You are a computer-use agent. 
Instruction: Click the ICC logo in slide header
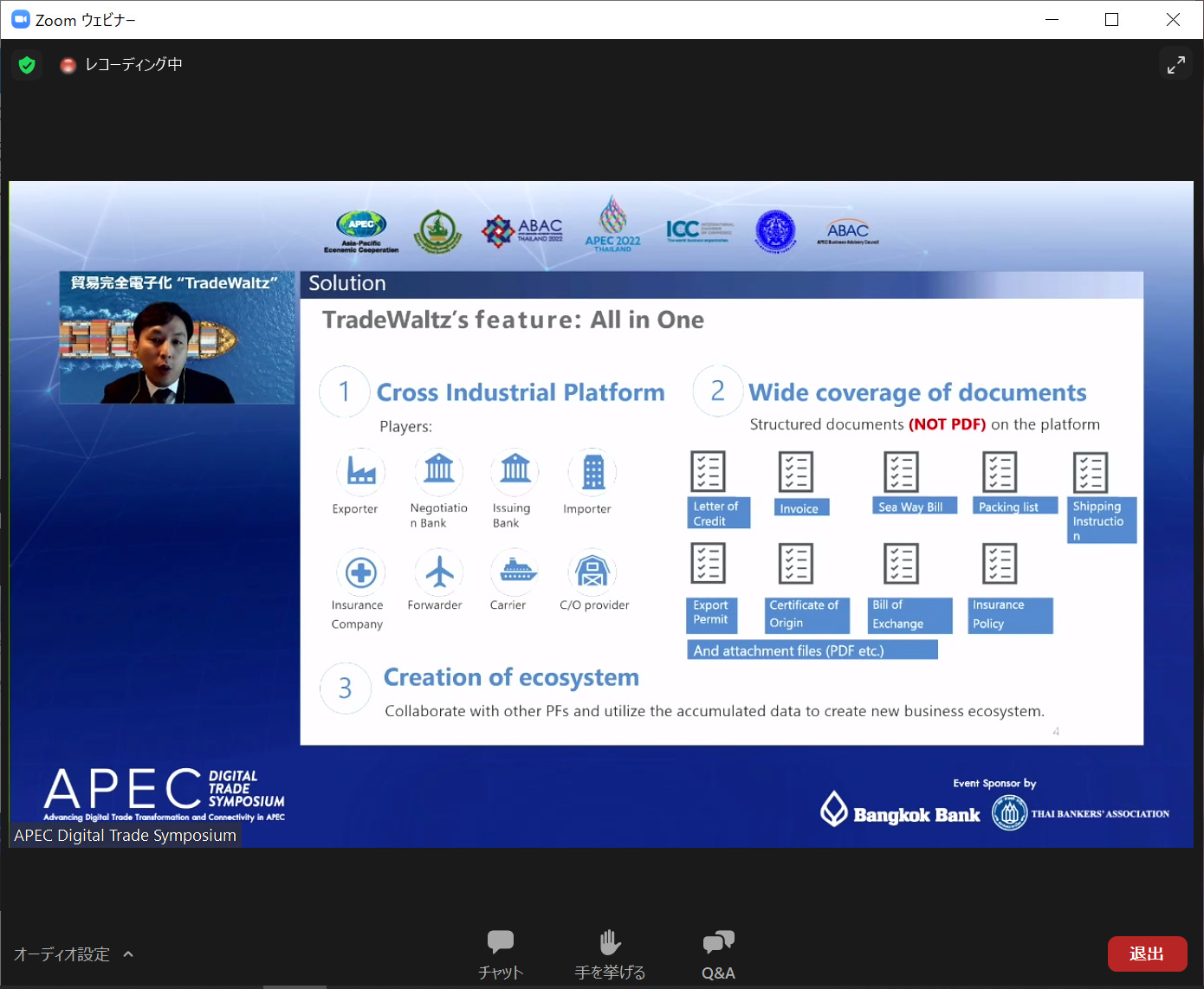pyautogui.click(x=700, y=230)
